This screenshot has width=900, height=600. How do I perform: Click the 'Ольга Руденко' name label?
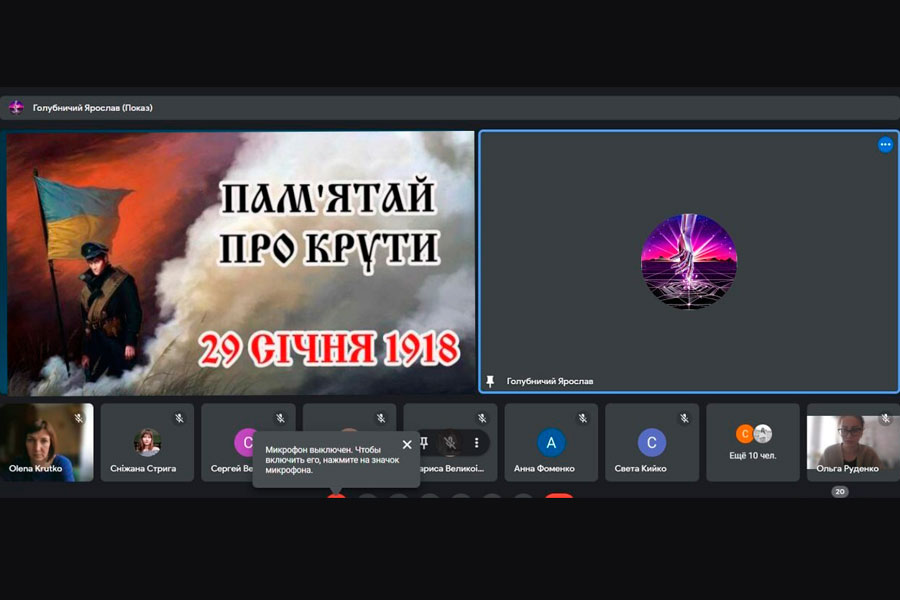tap(847, 469)
